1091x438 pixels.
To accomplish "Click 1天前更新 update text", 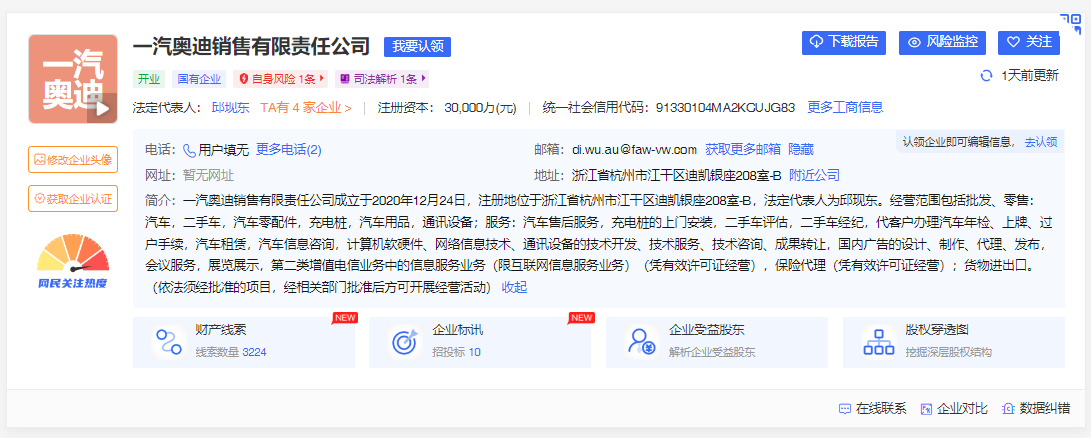I will (1030, 76).
